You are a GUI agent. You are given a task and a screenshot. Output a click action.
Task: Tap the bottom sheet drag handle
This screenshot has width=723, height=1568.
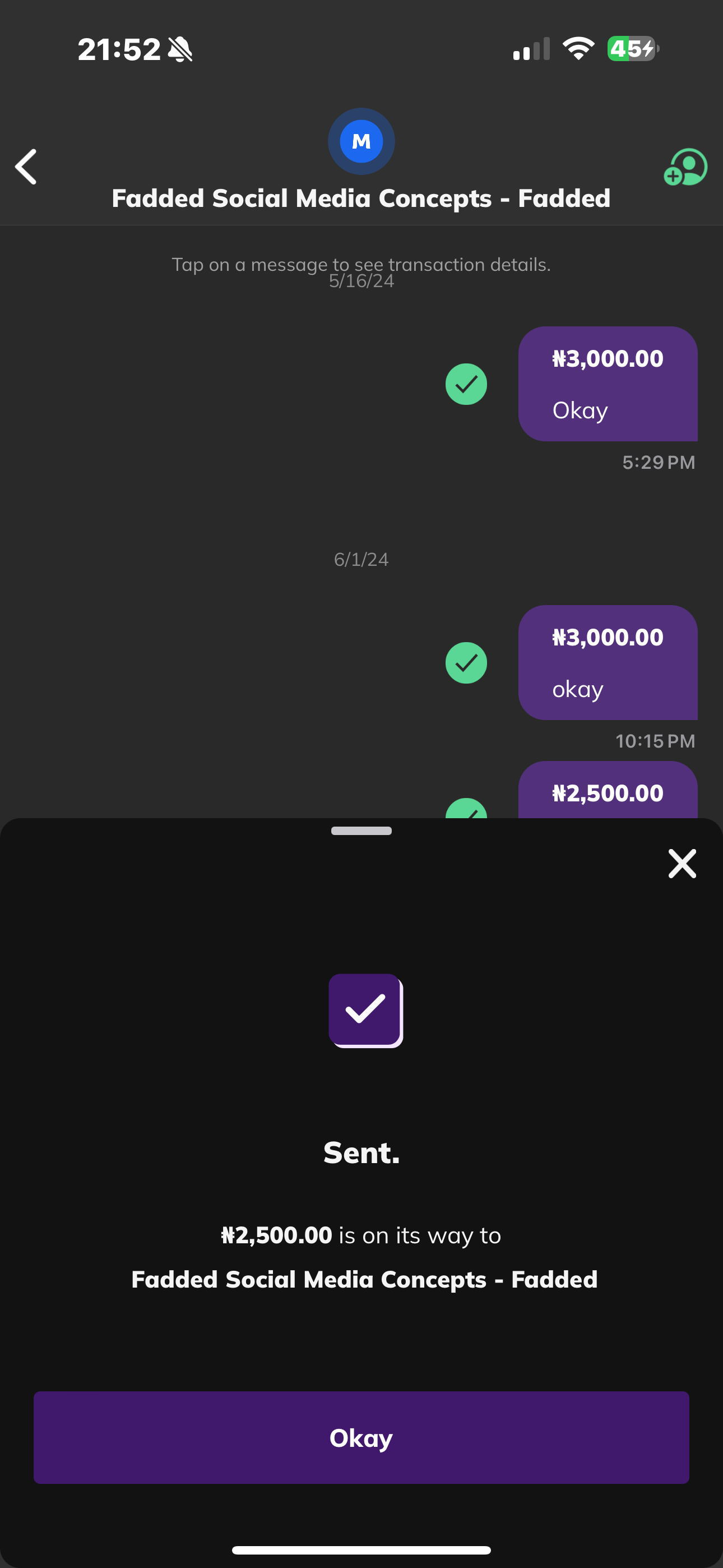(x=361, y=831)
